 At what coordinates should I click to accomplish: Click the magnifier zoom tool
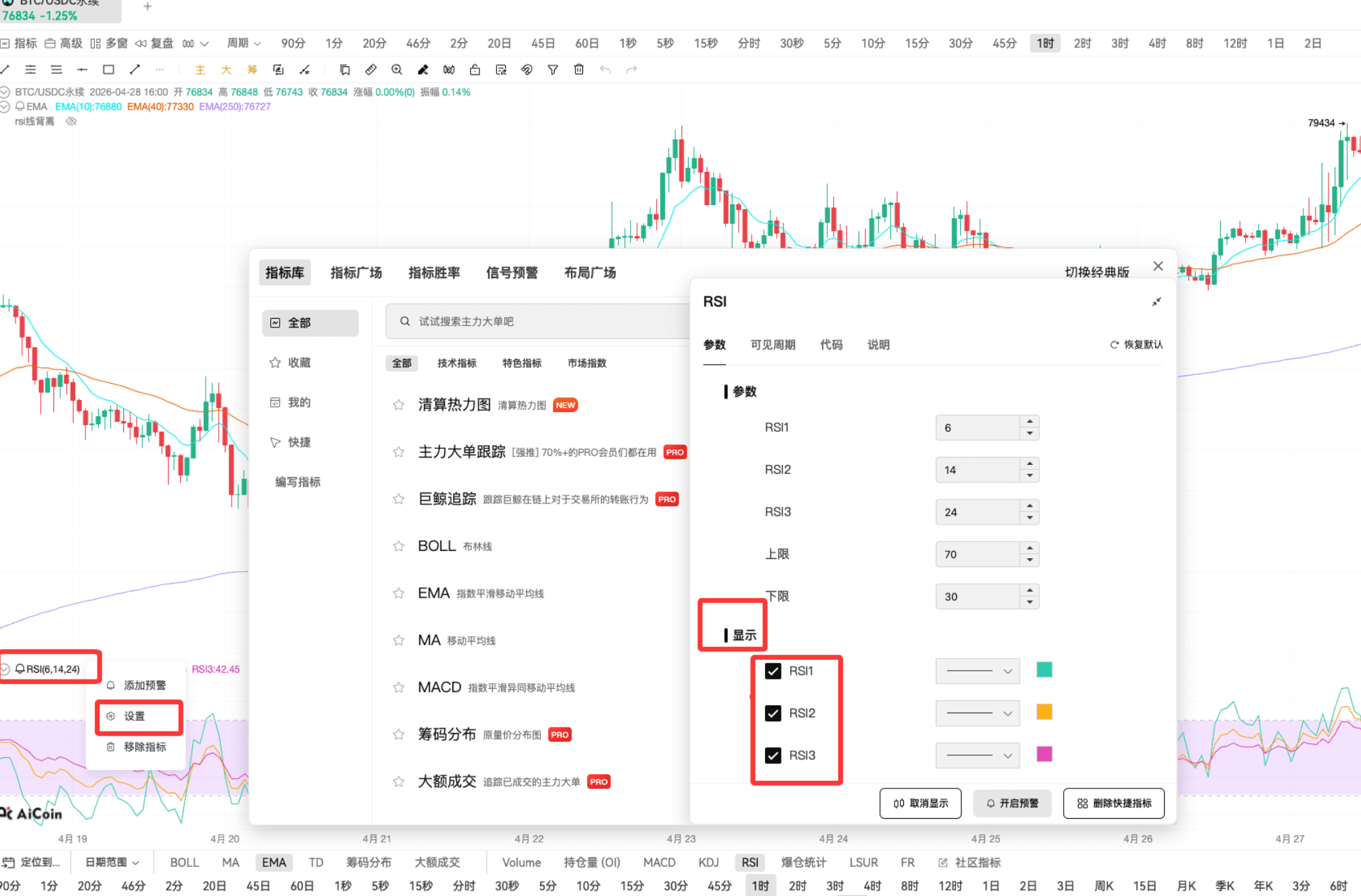point(396,69)
